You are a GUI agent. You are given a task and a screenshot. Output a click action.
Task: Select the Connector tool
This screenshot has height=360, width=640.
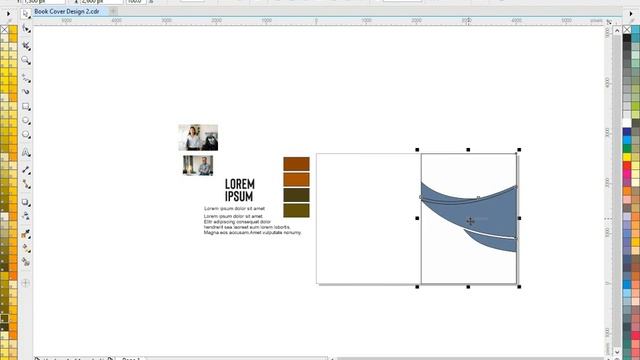[26, 184]
